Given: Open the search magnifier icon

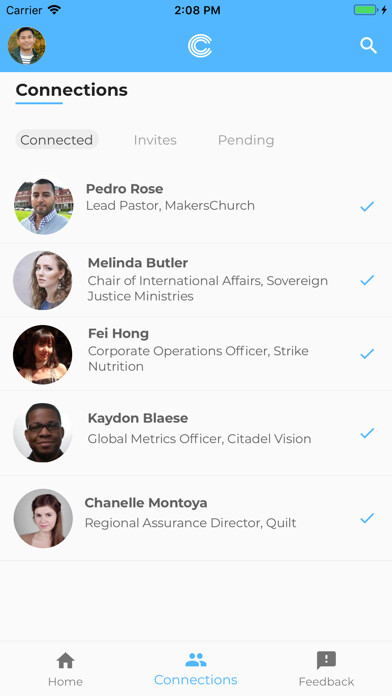Looking at the screenshot, I should click(368, 46).
